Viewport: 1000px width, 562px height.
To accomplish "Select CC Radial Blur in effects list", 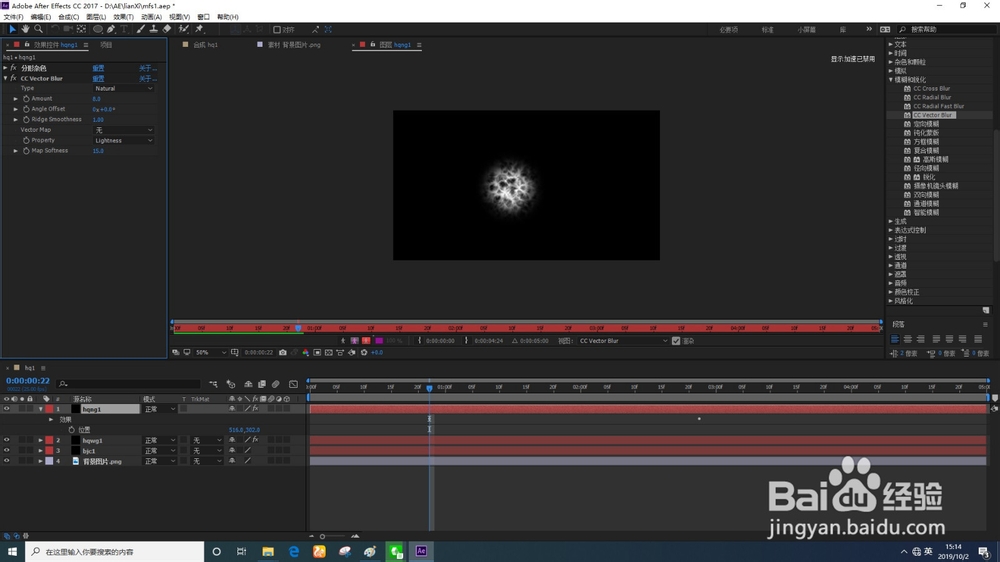I will tap(932, 97).
